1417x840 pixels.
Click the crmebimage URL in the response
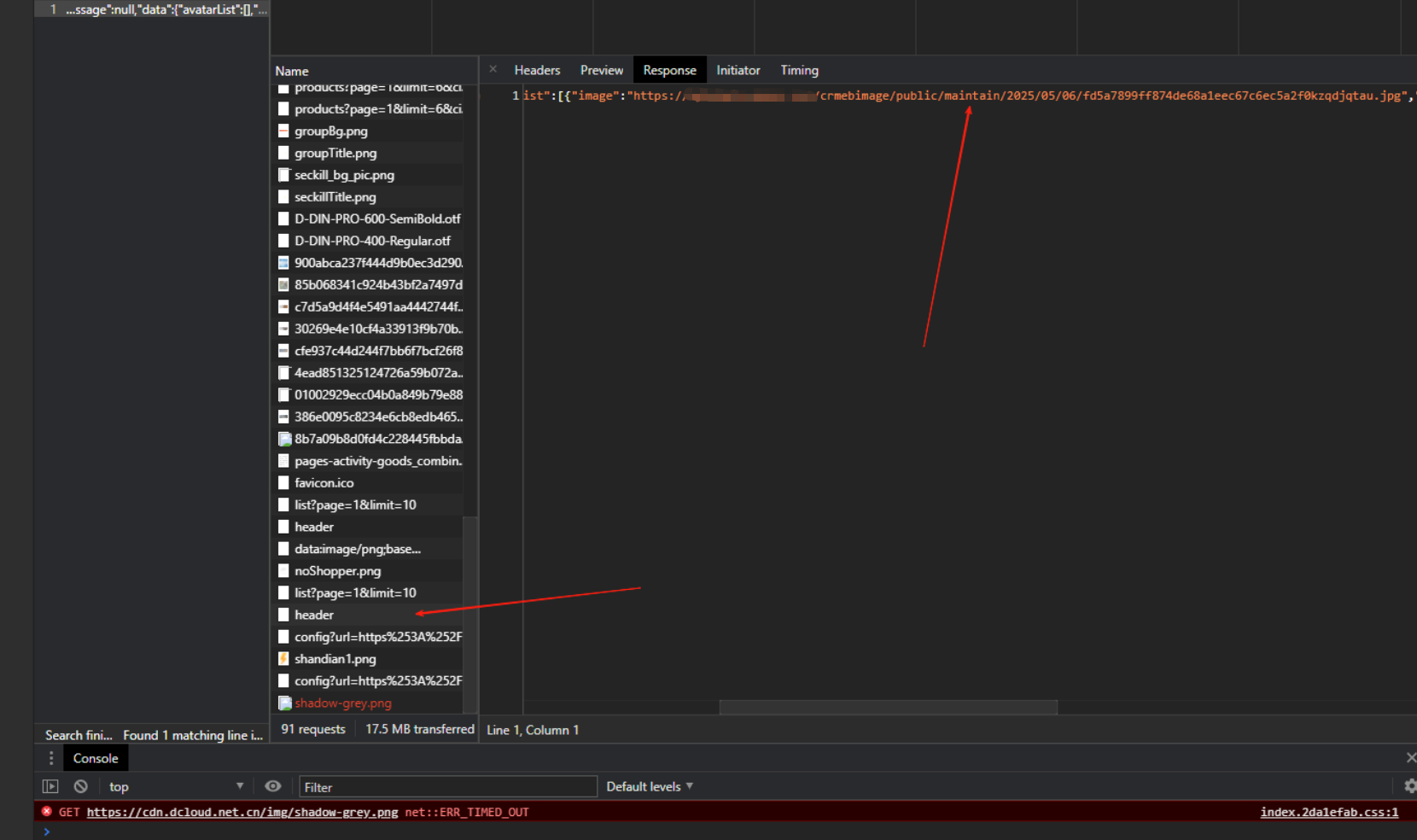(x=1019, y=96)
